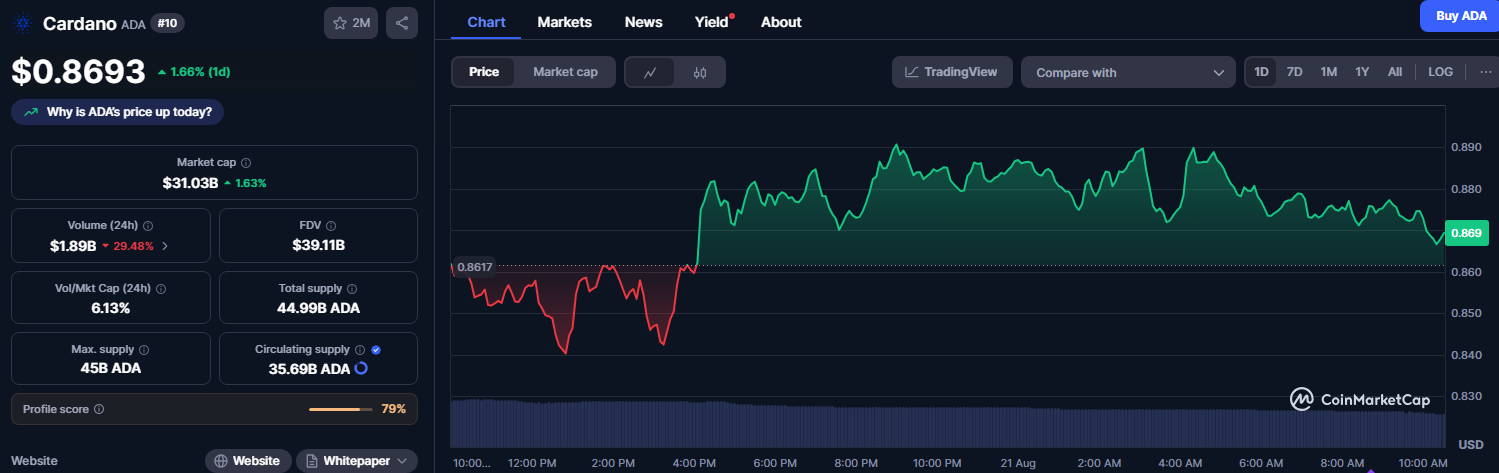Show Market cap info tooltip icon
Screen dimensions: 1499x473
point(246,162)
